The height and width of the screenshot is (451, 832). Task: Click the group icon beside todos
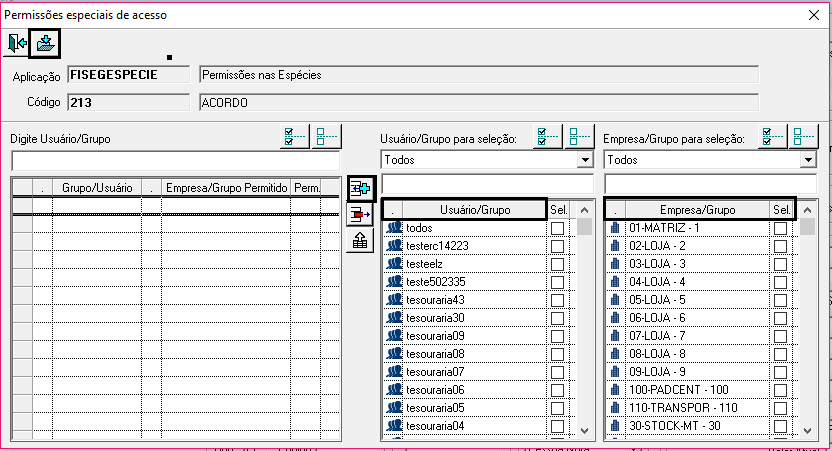[394, 228]
